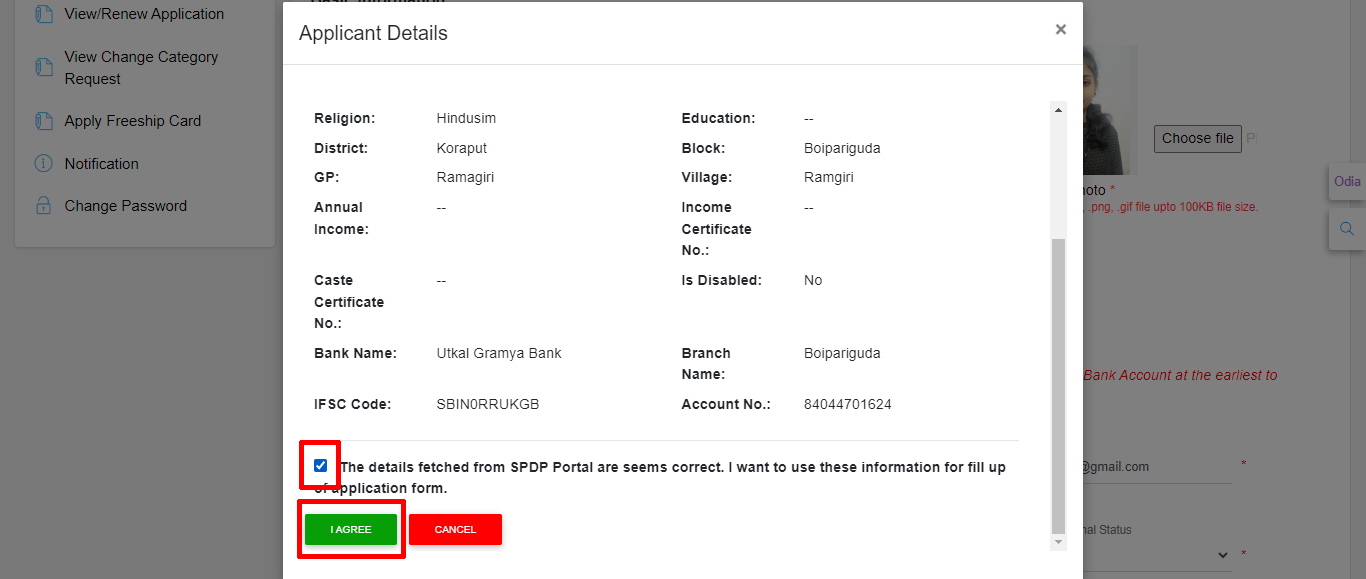Click the I AGREE button
The image size is (1366, 579).
click(350, 529)
